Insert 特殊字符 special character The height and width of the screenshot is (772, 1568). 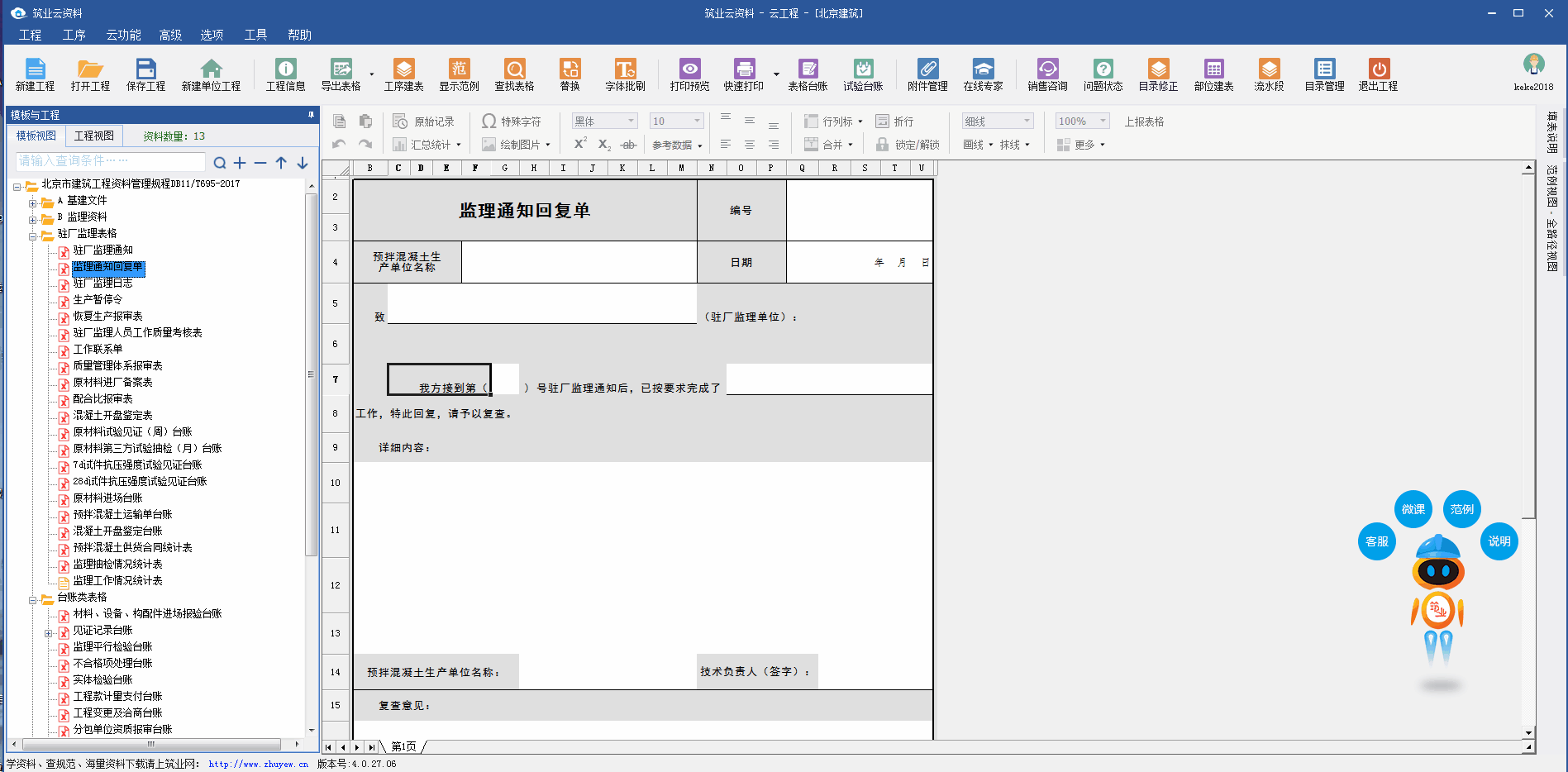[512, 122]
